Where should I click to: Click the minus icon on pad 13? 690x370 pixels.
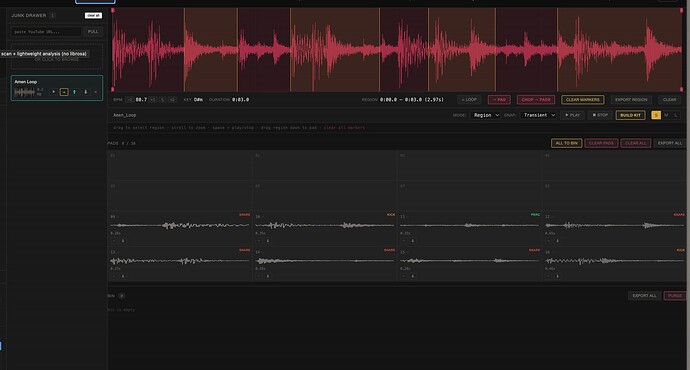(x=114, y=276)
